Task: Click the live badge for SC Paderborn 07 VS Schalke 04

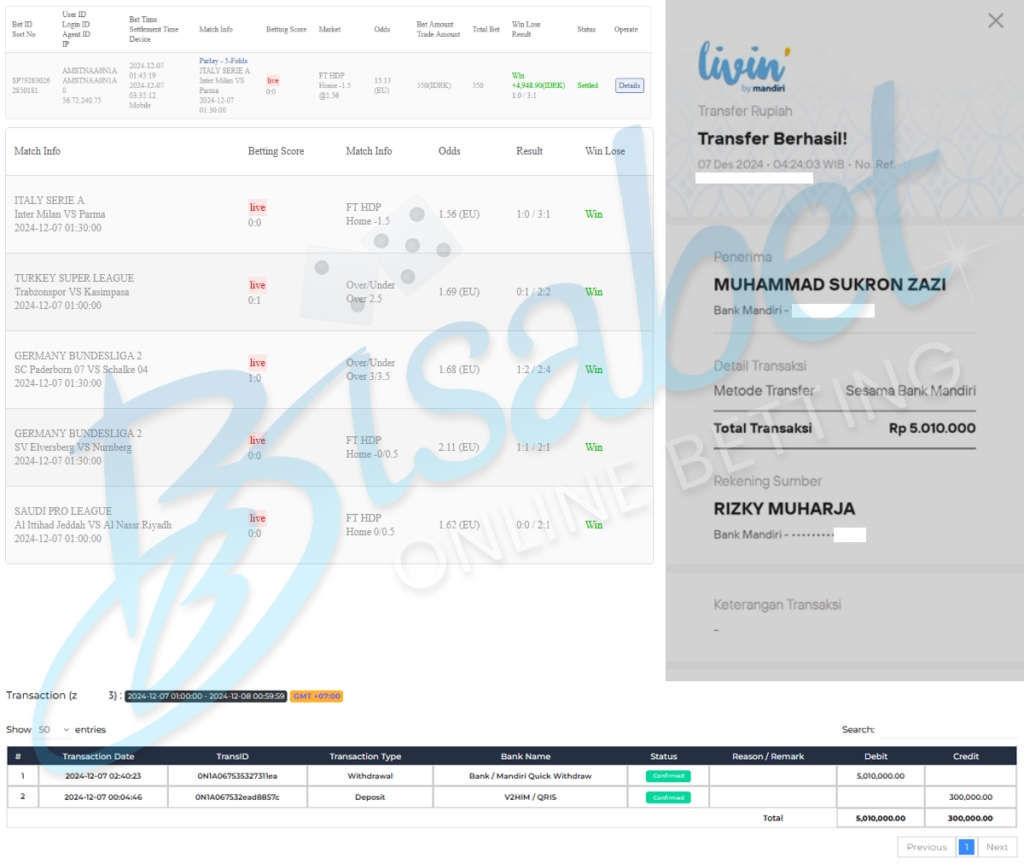Action: pos(257,363)
